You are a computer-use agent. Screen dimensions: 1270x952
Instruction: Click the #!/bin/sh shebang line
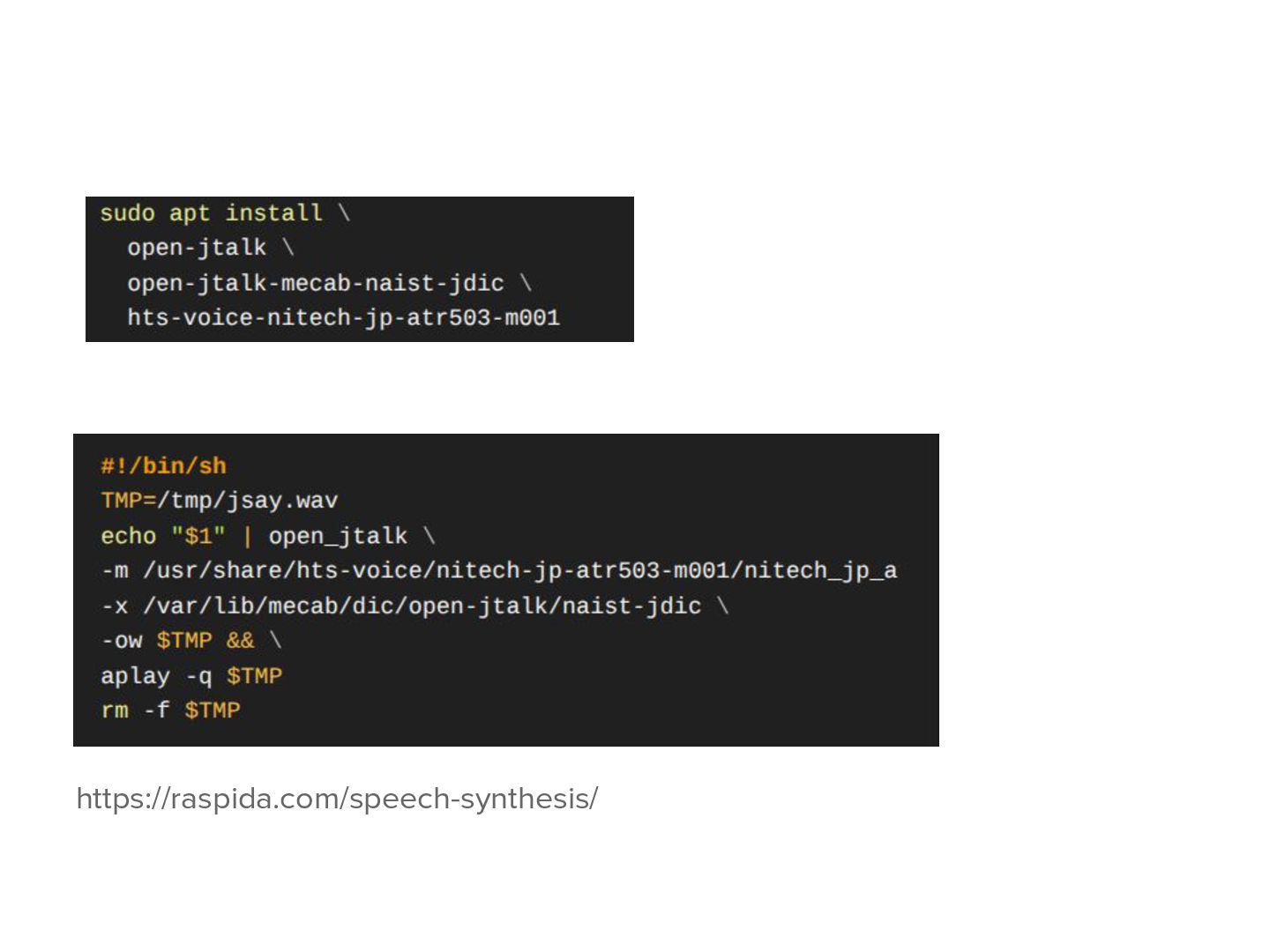tap(163, 465)
